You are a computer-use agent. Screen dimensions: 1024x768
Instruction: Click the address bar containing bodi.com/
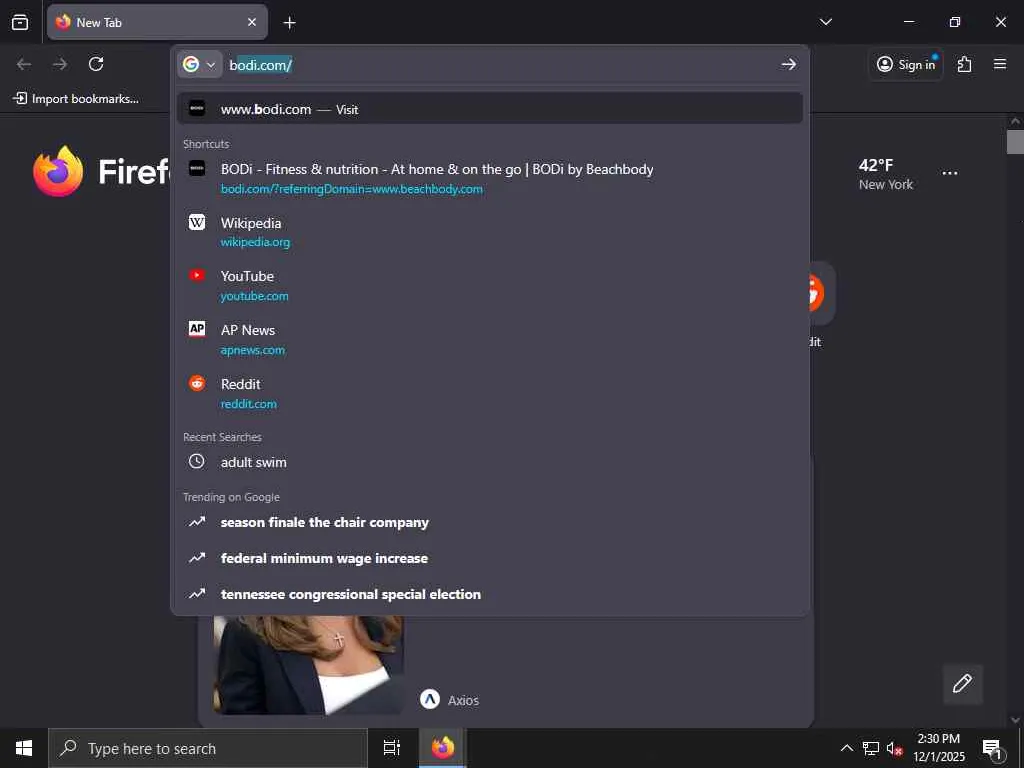(500, 65)
